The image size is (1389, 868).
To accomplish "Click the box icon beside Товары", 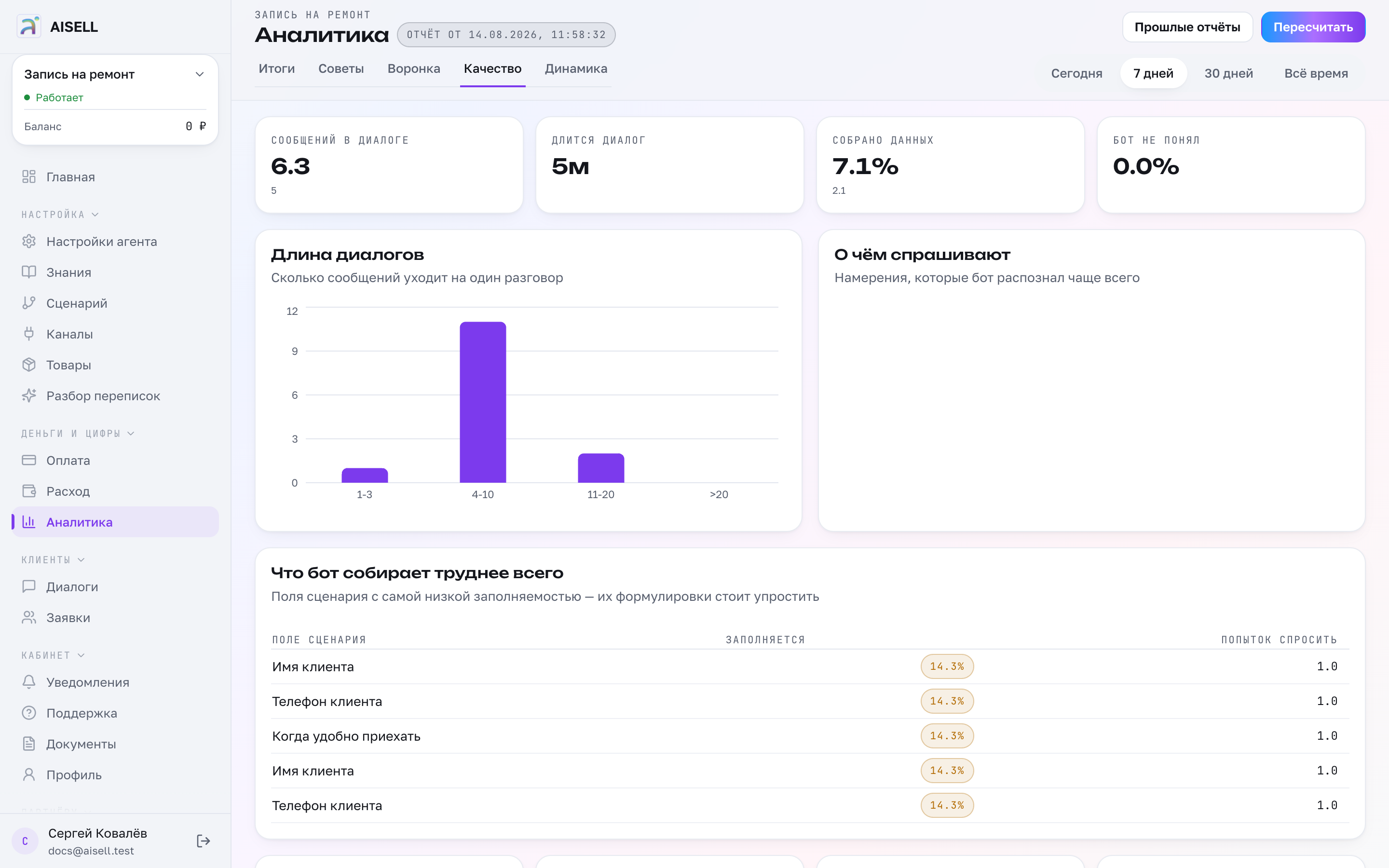I will (x=29, y=365).
